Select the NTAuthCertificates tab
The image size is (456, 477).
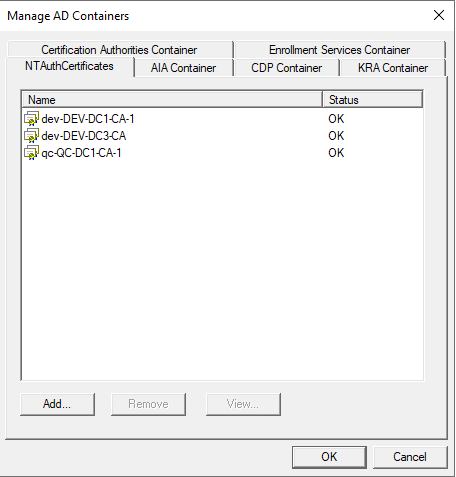(x=69, y=66)
